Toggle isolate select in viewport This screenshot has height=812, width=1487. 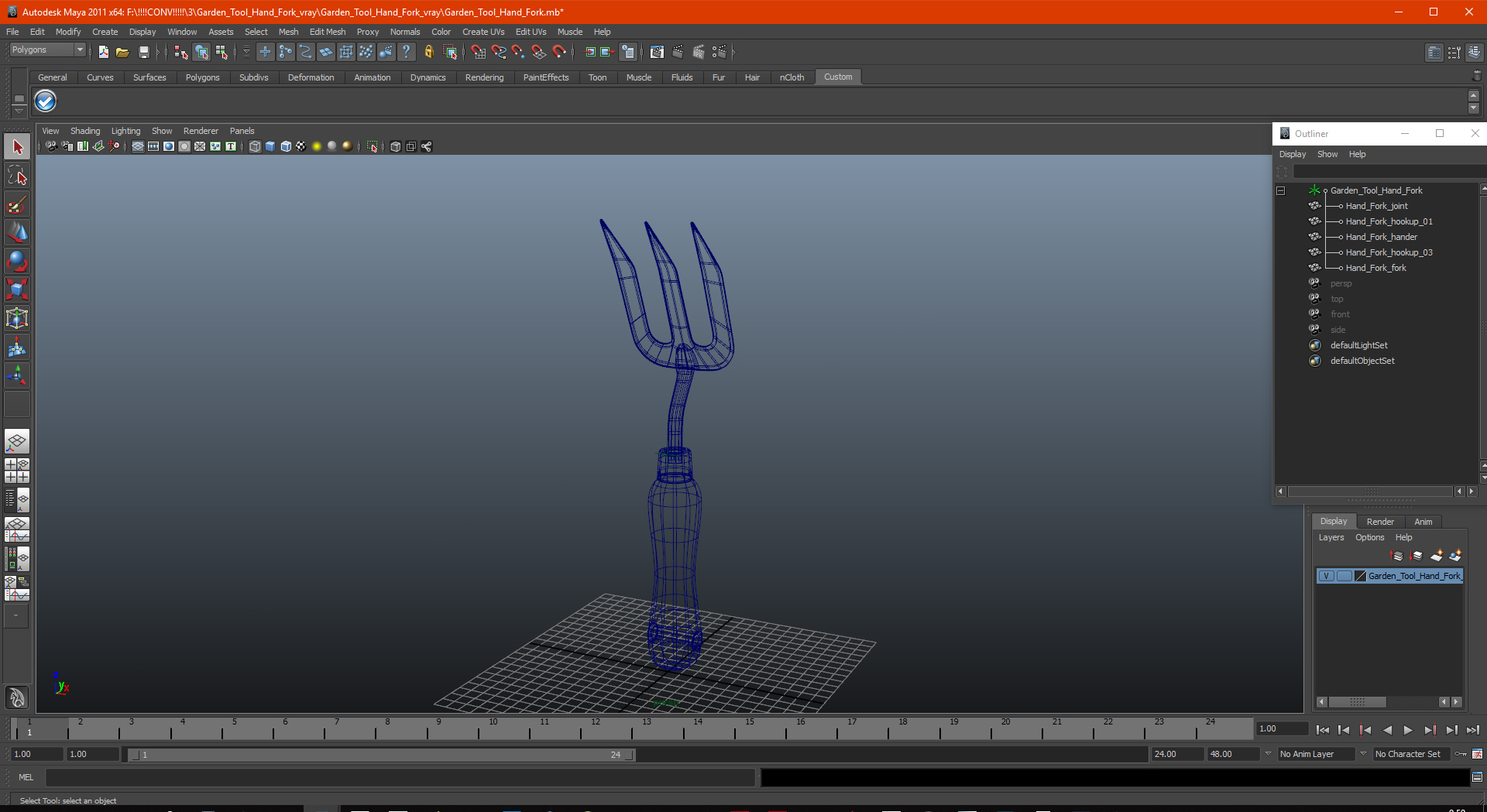coord(373,146)
